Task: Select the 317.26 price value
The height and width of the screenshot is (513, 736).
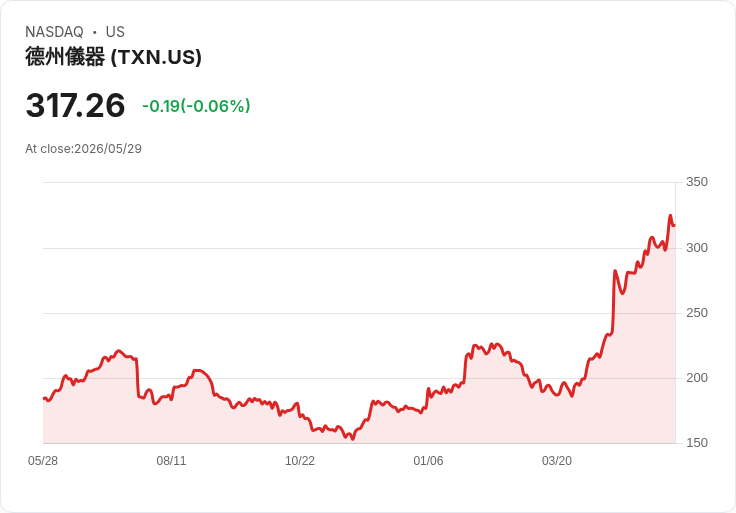Action: 76,105
